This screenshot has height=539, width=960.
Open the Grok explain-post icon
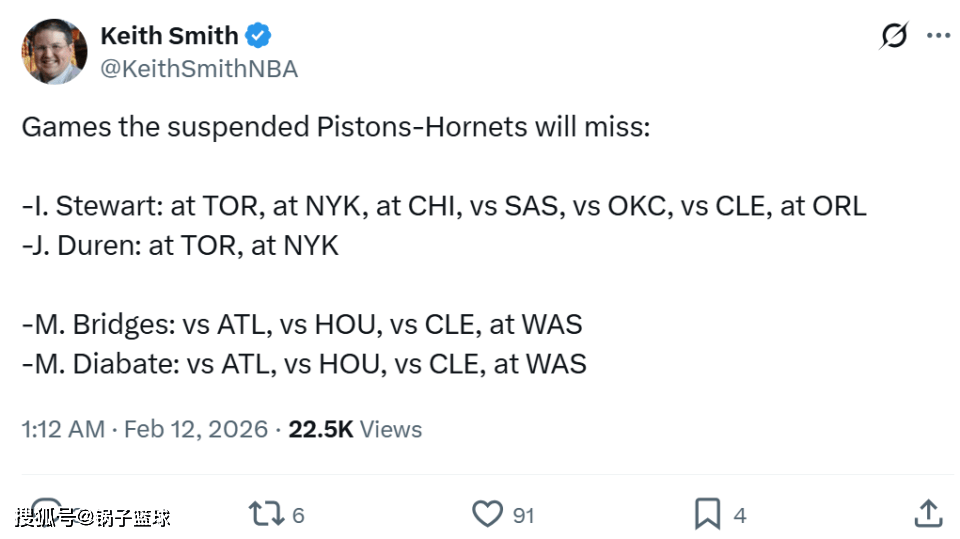[894, 36]
